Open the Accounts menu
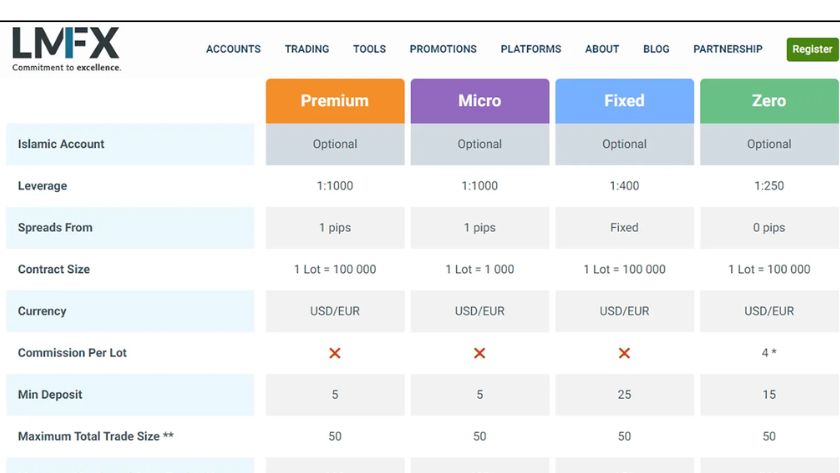 coord(233,49)
